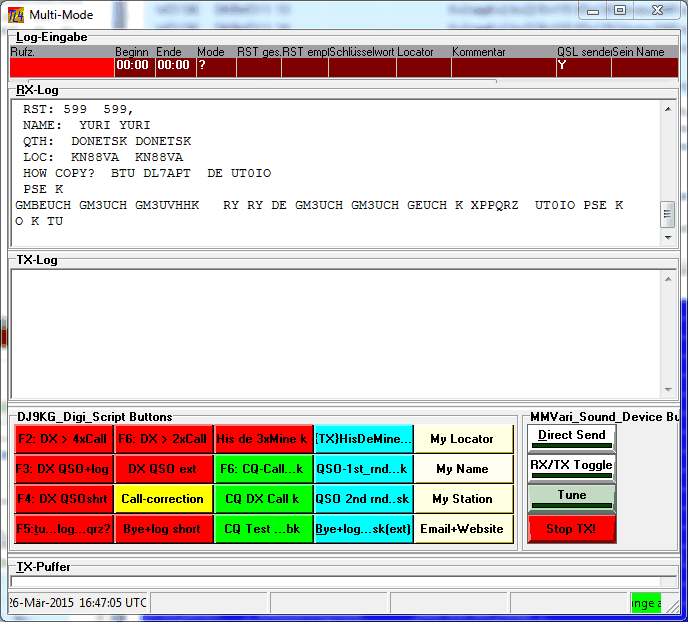Click the Multi-Mode app icon in title bar
Viewport: 688px width, 622px height.
pos(16,15)
